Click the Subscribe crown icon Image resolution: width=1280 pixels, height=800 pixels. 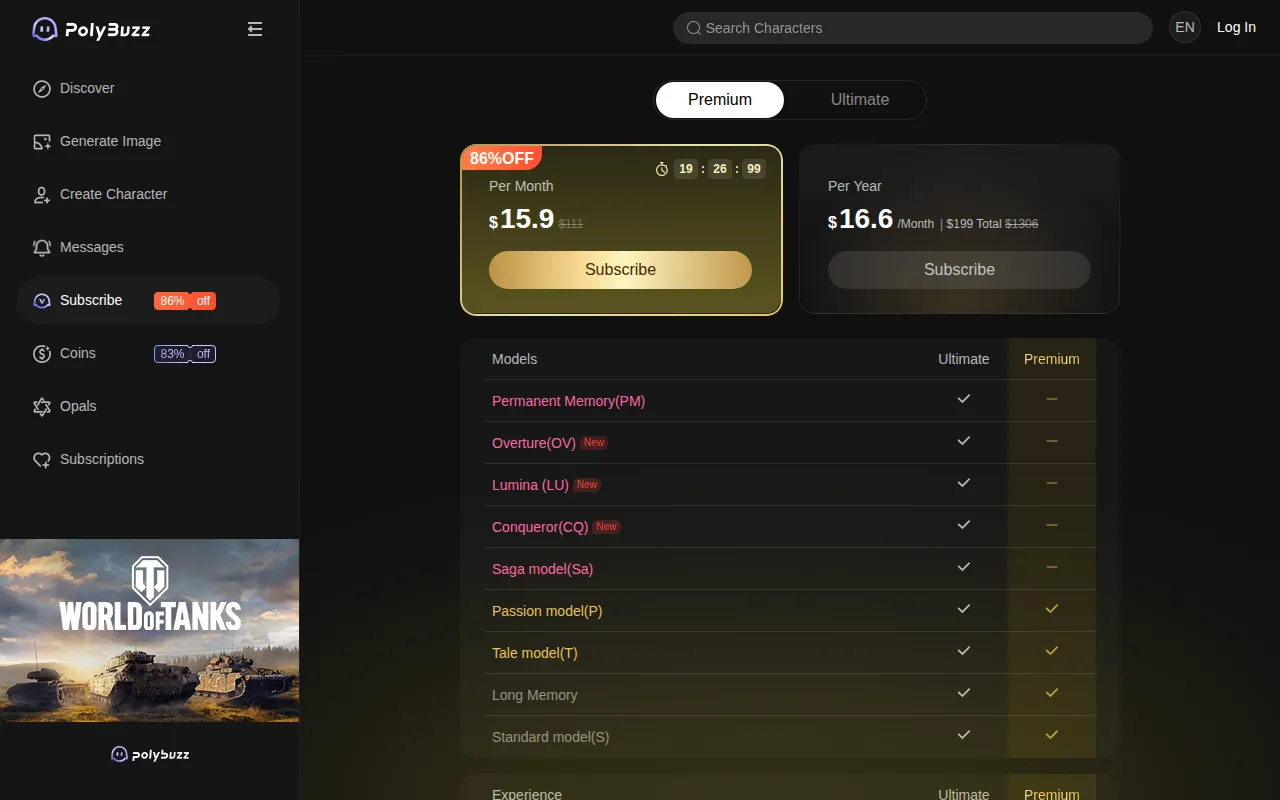[42, 301]
